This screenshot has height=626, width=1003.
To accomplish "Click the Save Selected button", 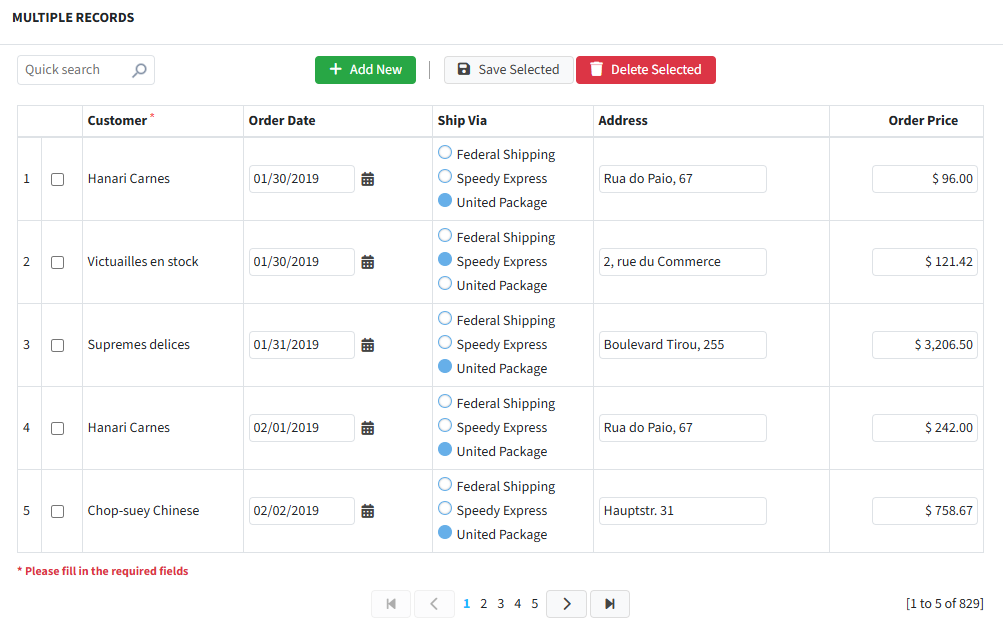I will [x=508, y=70].
